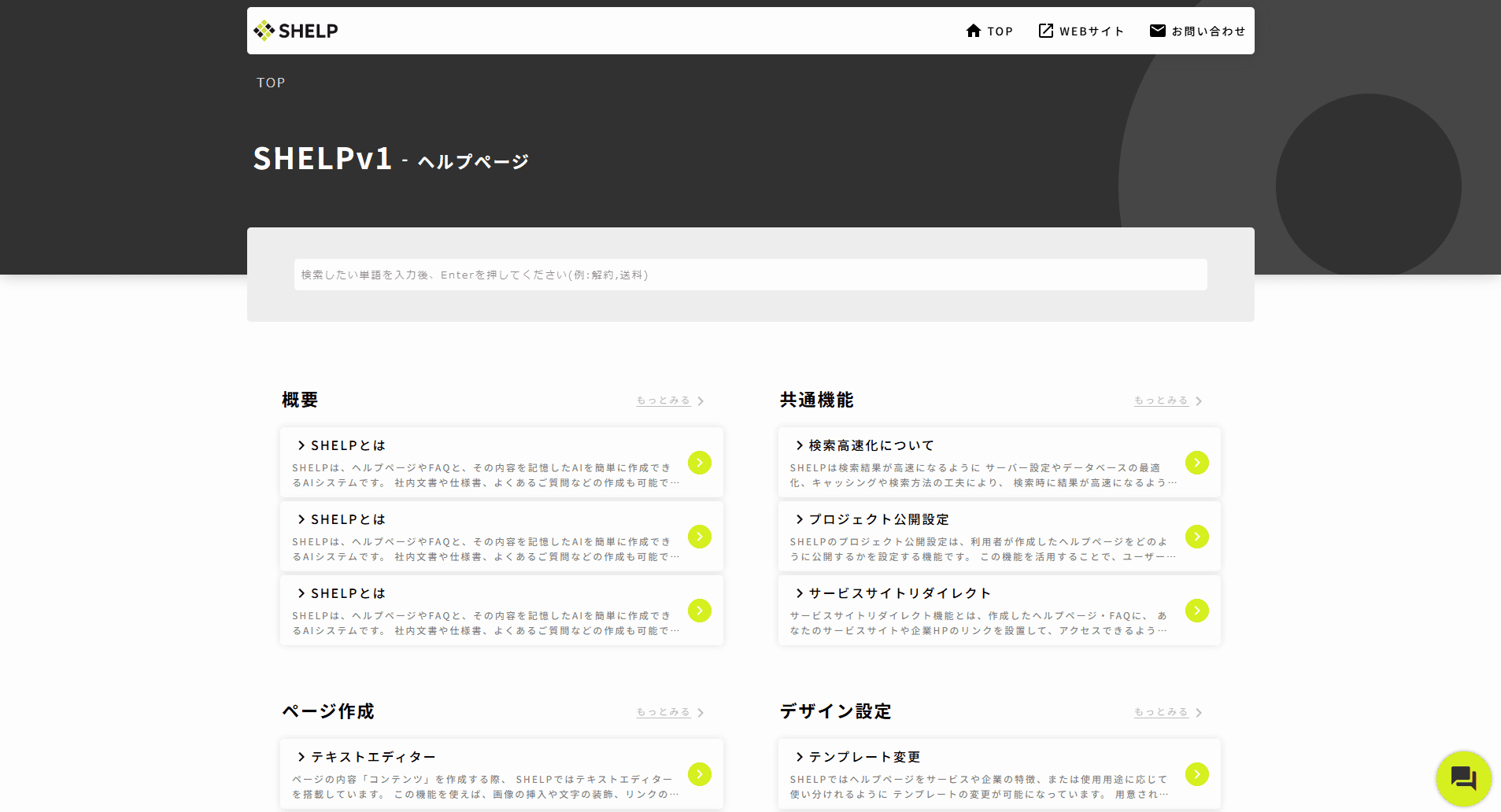Image resolution: width=1501 pixels, height=812 pixels.
Task: Click the SHELP diamond logo icon
Action: point(263,30)
